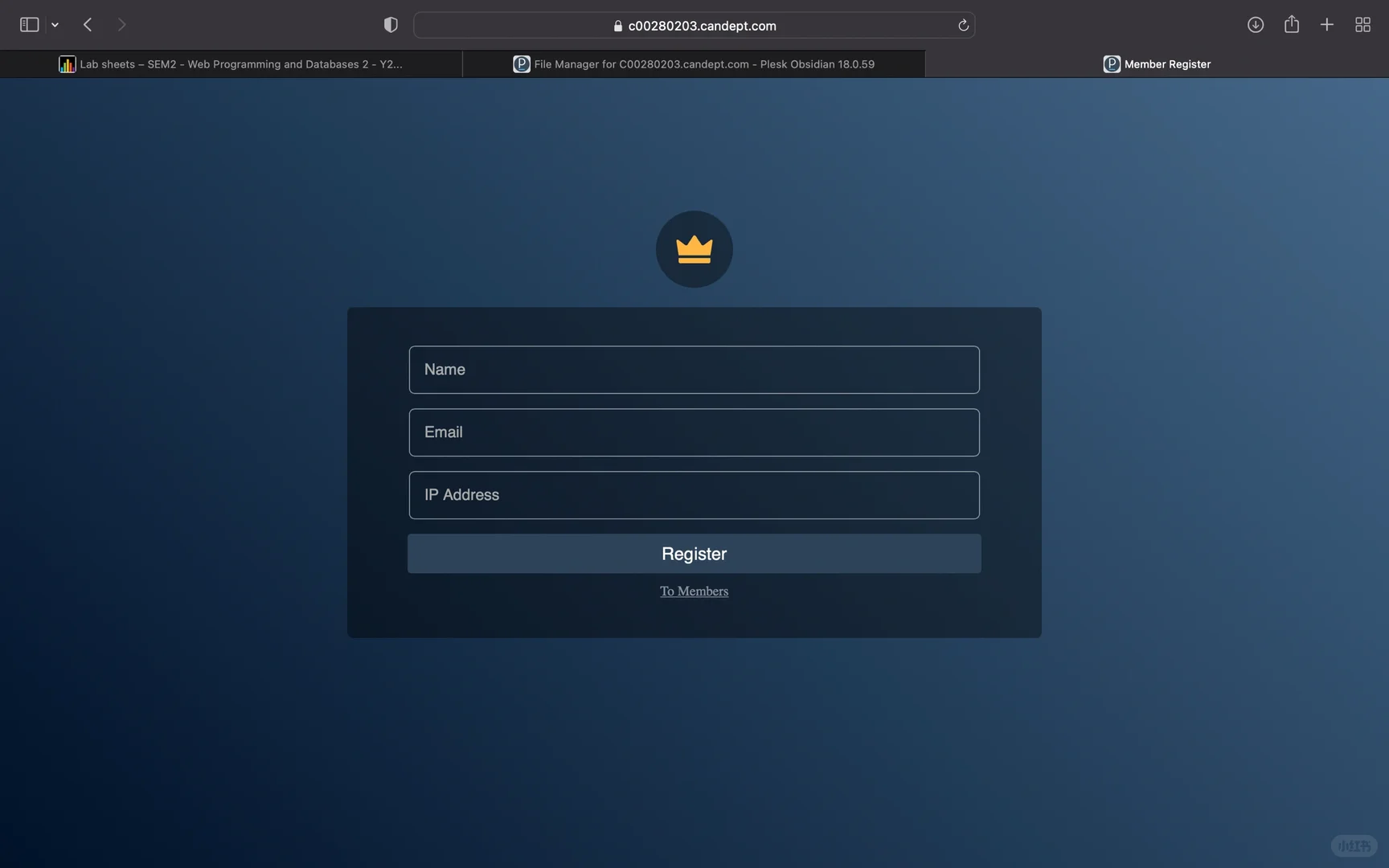The height and width of the screenshot is (868, 1389).
Task: Click the address bar showing c00280203.candept.com
Action: coord(694,25)
